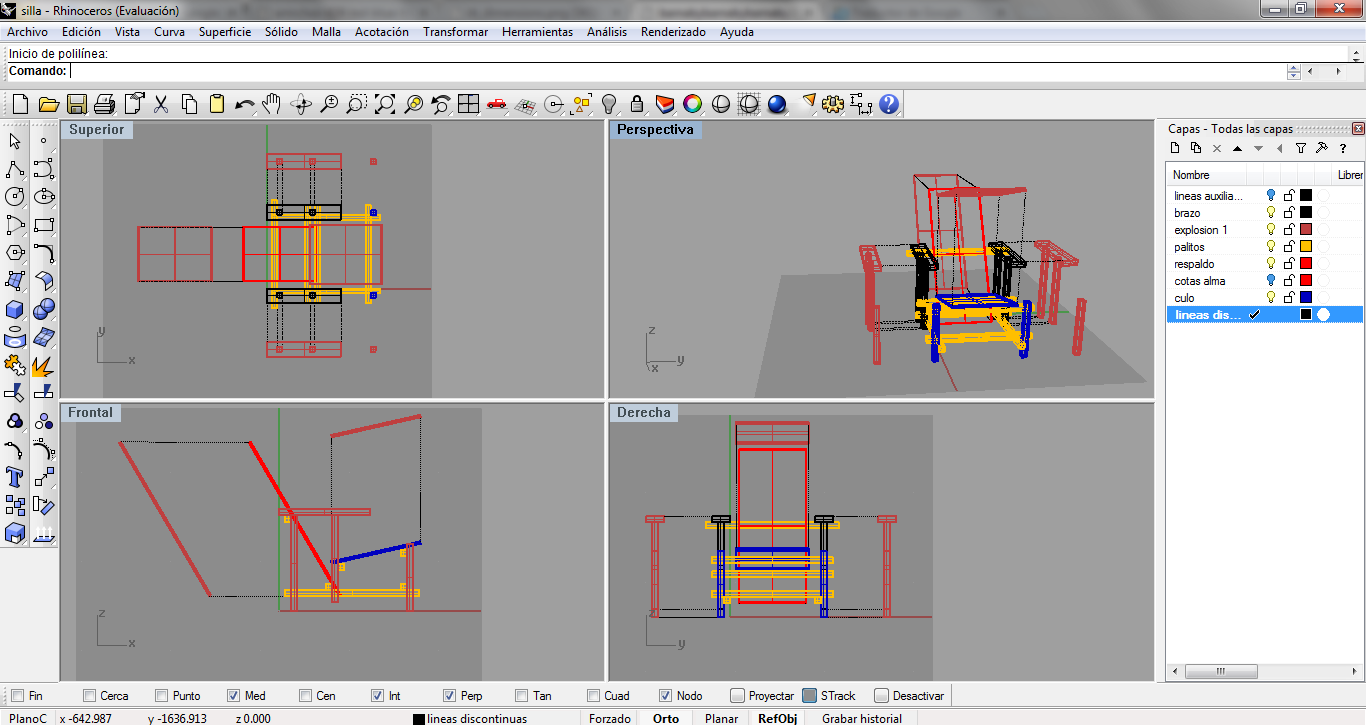Click the Frontal viewport title

pos(91,412)
